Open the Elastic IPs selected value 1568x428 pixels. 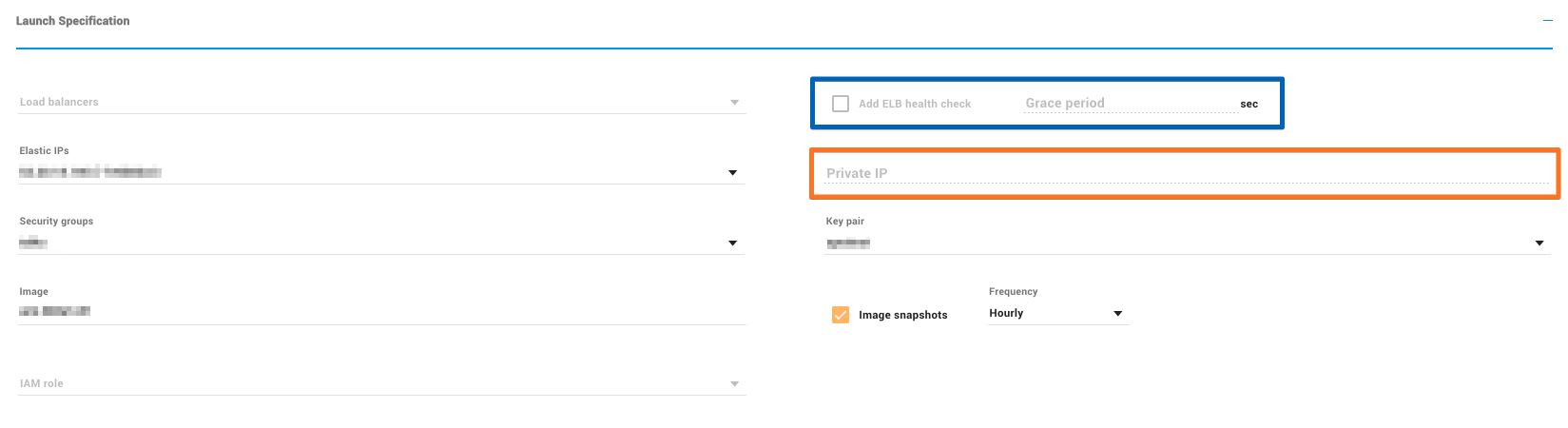90,172
